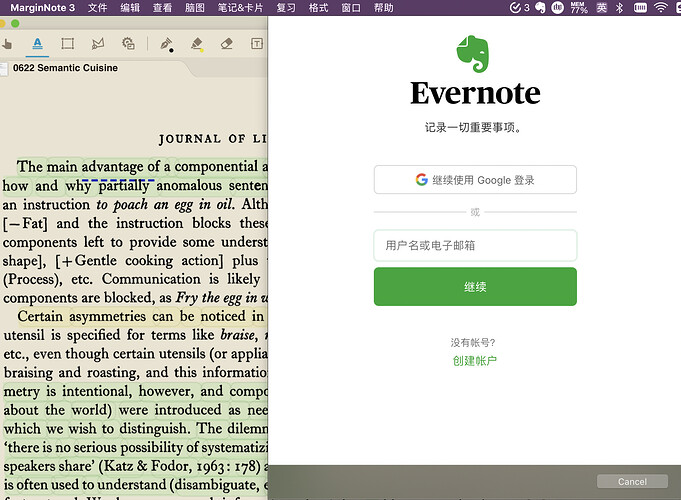Image resolution: width=681 pixels, height=500 pixels.
Task: Continue with Google login button
Action: (x=475, y=179)
